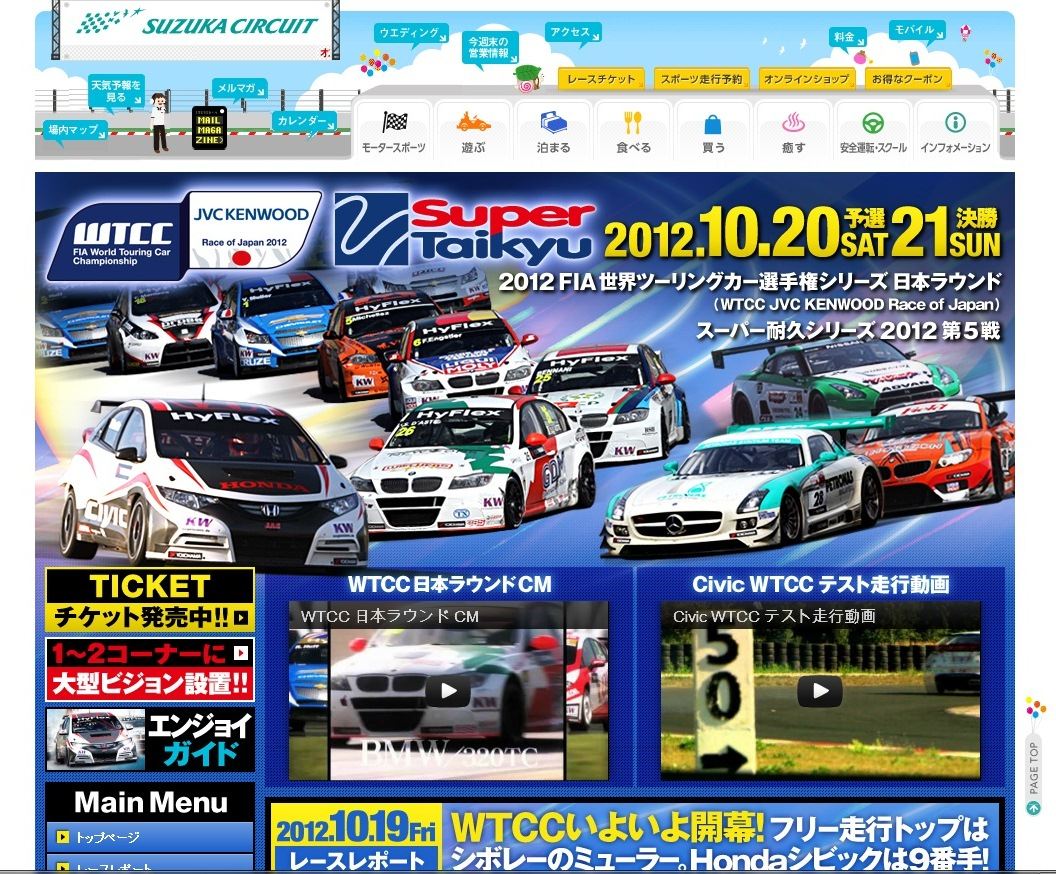Image resolution: width=1056 pixels, height=874 pixels.
Task: Open the エンジョイガイド banner
Action: click(150, 739)
